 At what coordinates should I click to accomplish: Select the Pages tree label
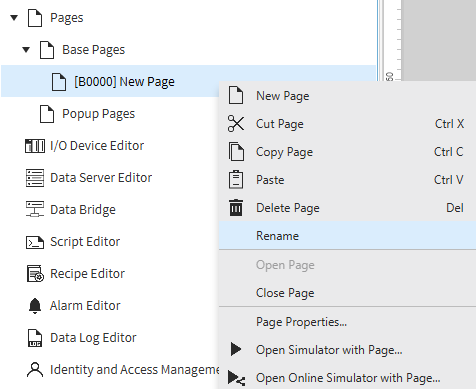(67, 18)
